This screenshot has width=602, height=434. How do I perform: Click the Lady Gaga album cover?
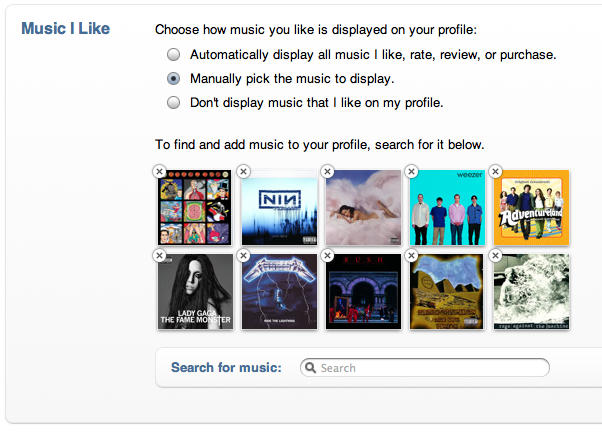tap(196, 292)
